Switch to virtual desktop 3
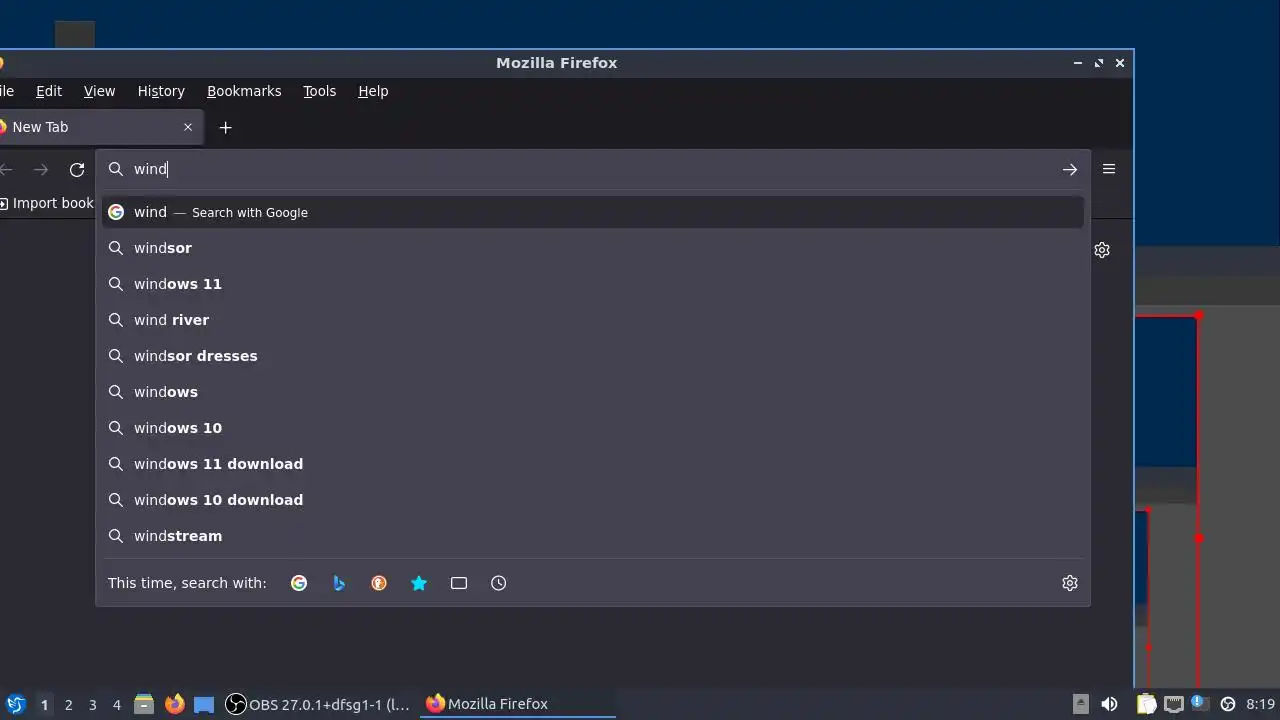 pyautogui.click(x=92, y=705)
